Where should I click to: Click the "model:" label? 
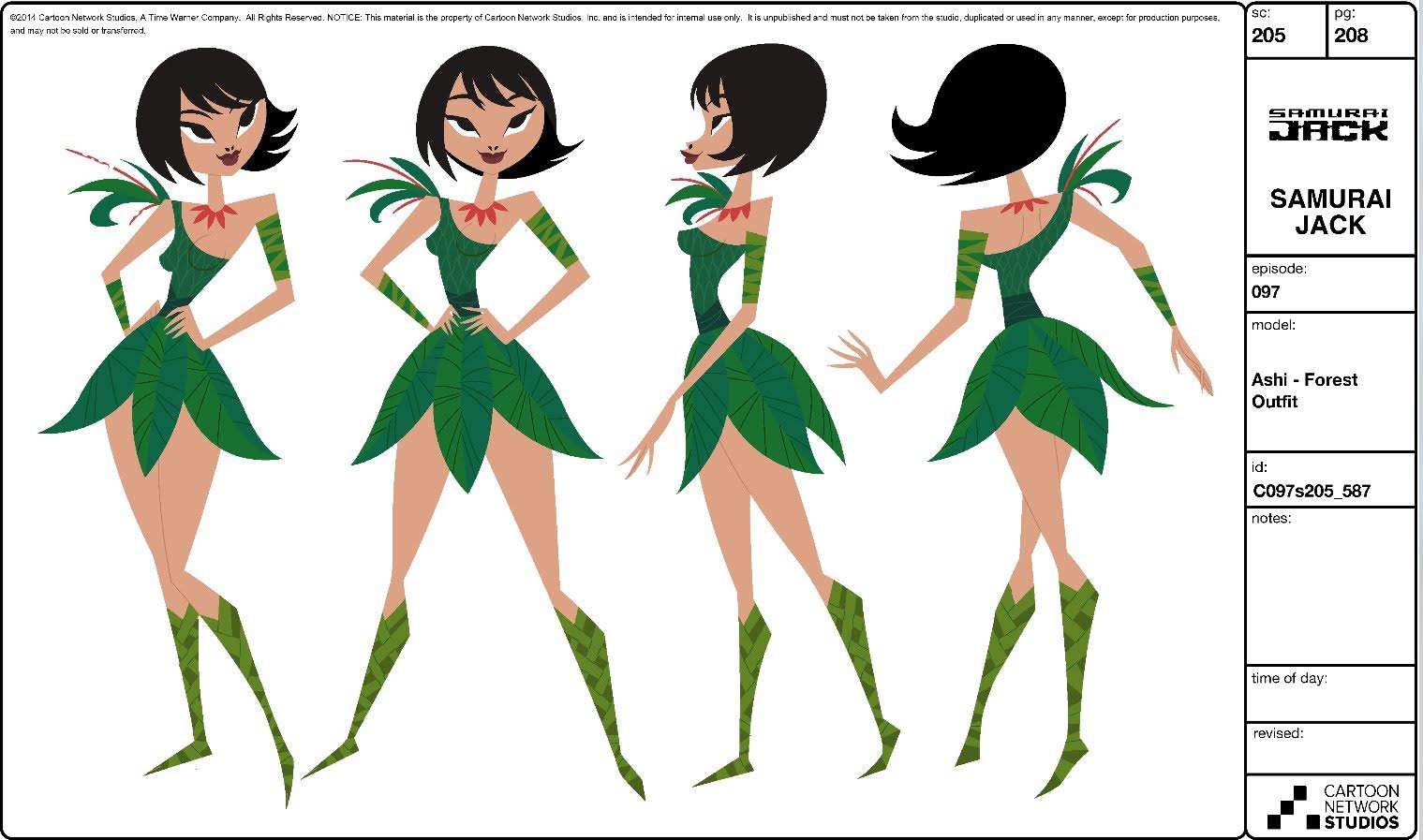click(1273, 325)
